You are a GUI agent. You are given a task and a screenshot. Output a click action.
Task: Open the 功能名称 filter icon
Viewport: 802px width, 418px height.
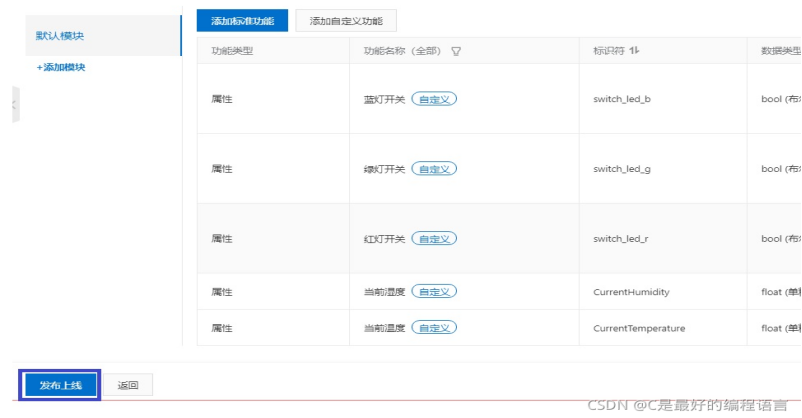click(x=456, y=51)
